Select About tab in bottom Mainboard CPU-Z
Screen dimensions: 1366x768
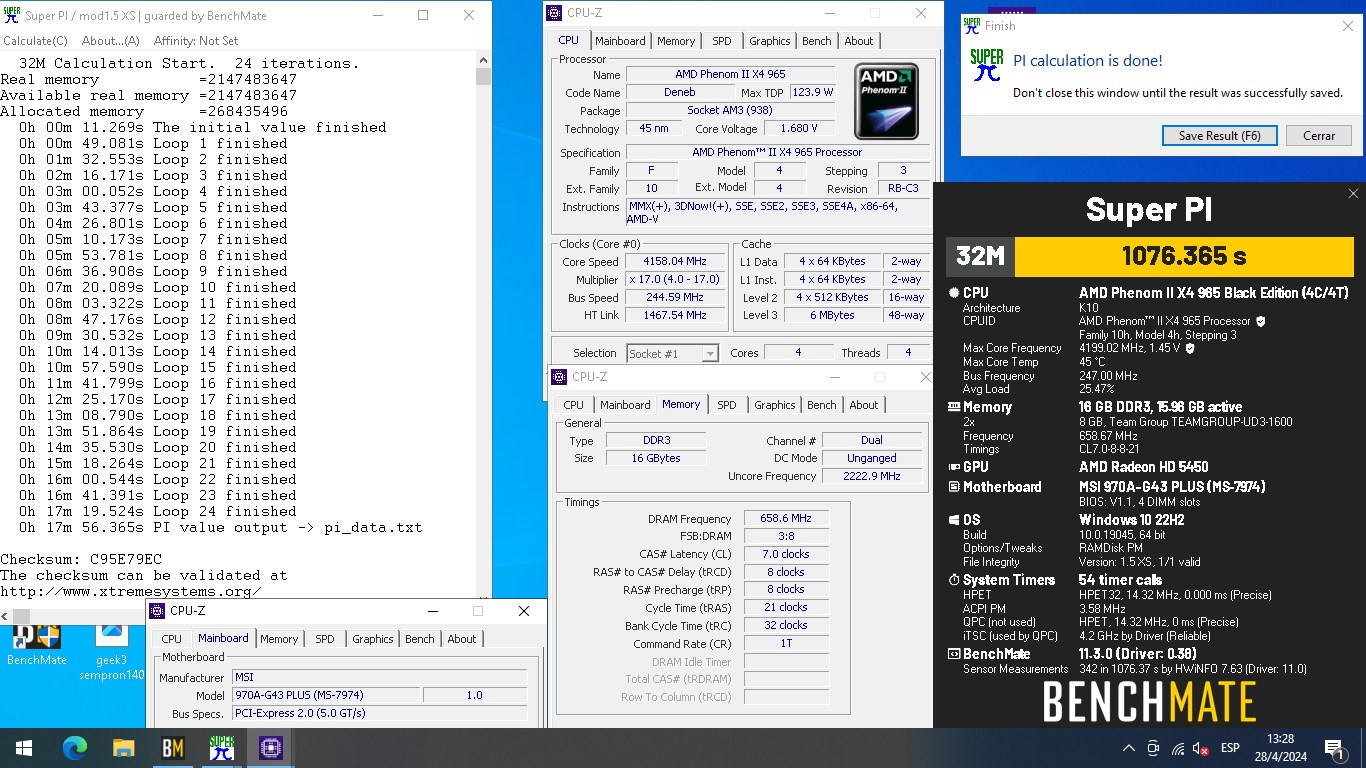(462, 639)
